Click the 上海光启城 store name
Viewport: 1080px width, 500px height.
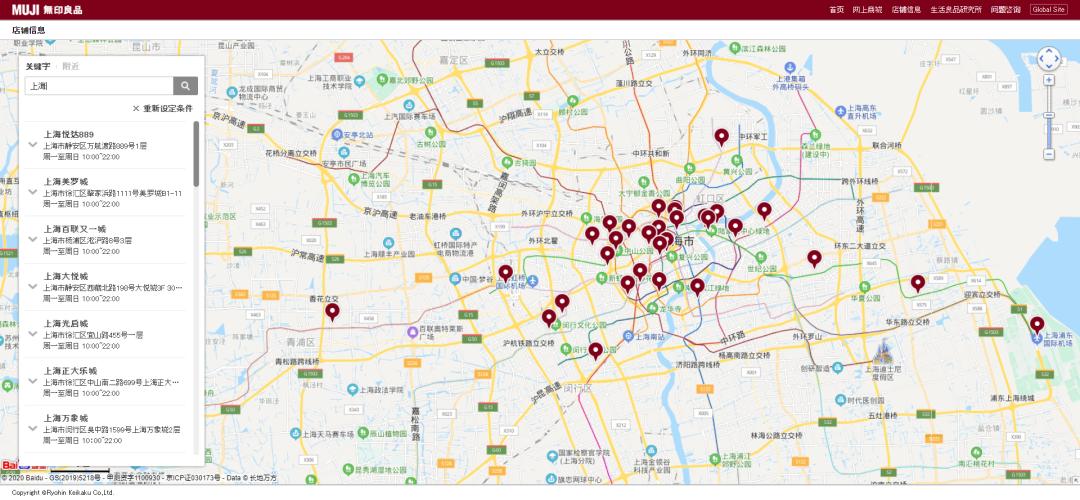pyautogui.click(x=66, y=323)
